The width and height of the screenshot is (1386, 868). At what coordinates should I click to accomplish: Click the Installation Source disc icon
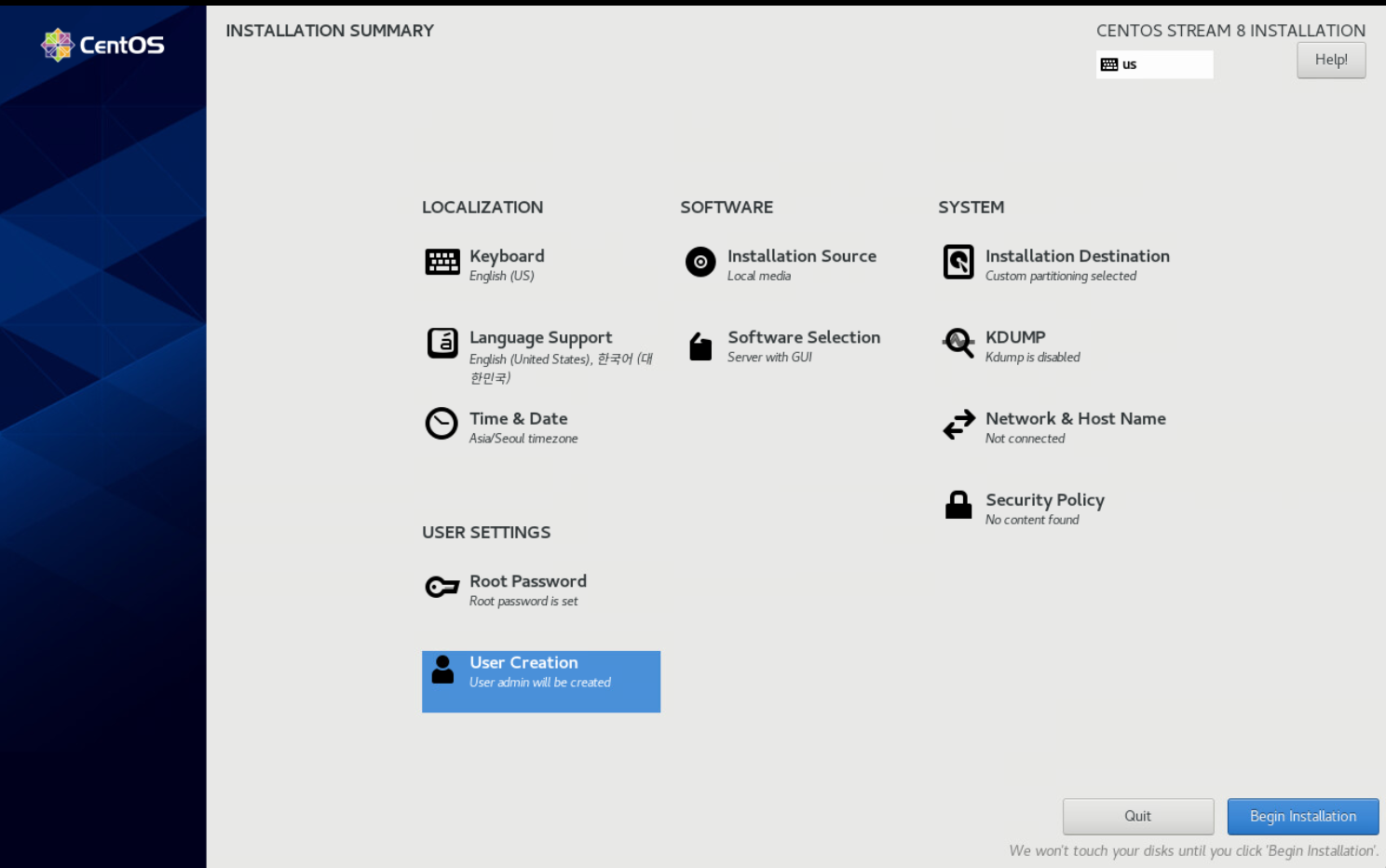(700, 262)
